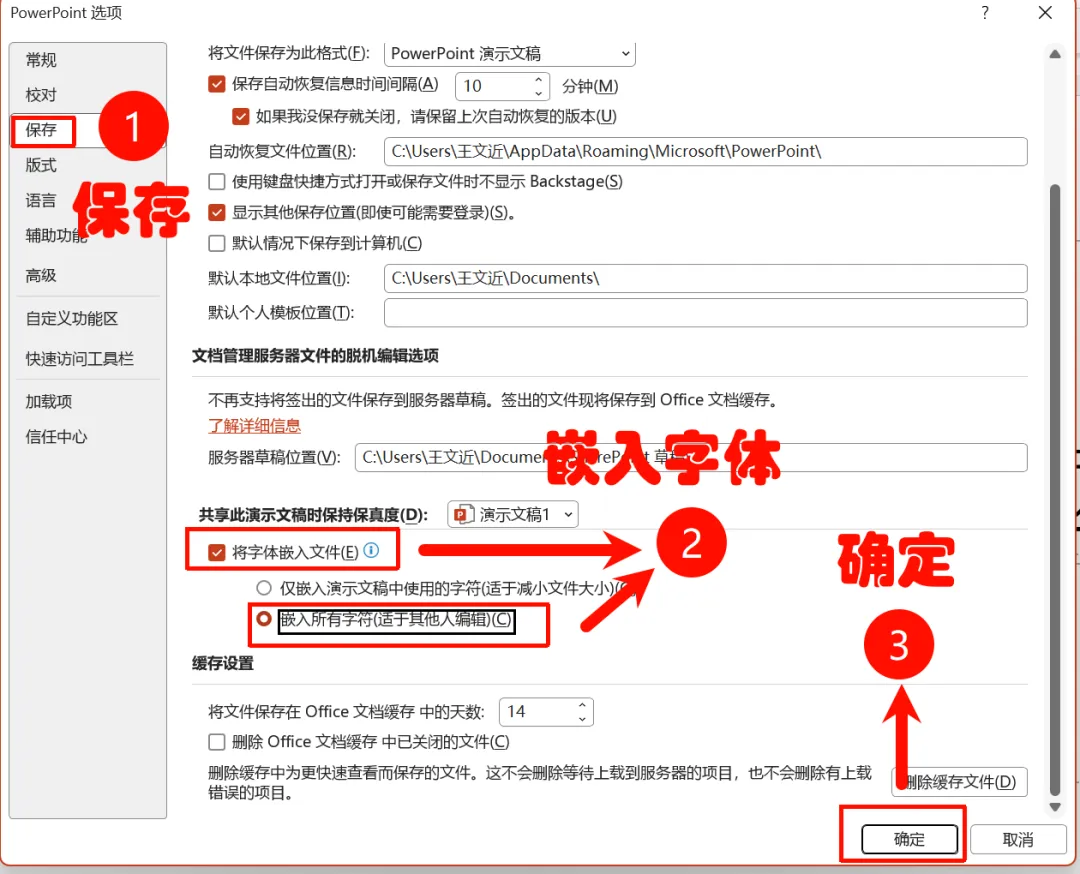
Task: Click the help question mark icon
Action: (x=986, y=13)
